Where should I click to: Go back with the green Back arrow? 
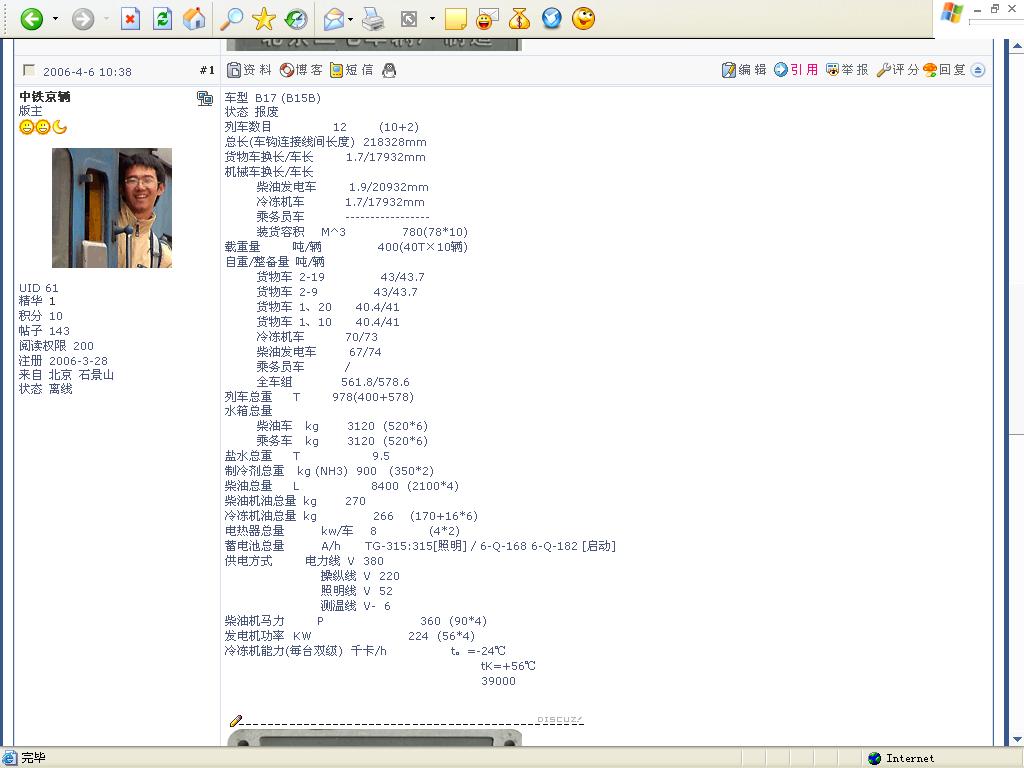coord(31,19)
